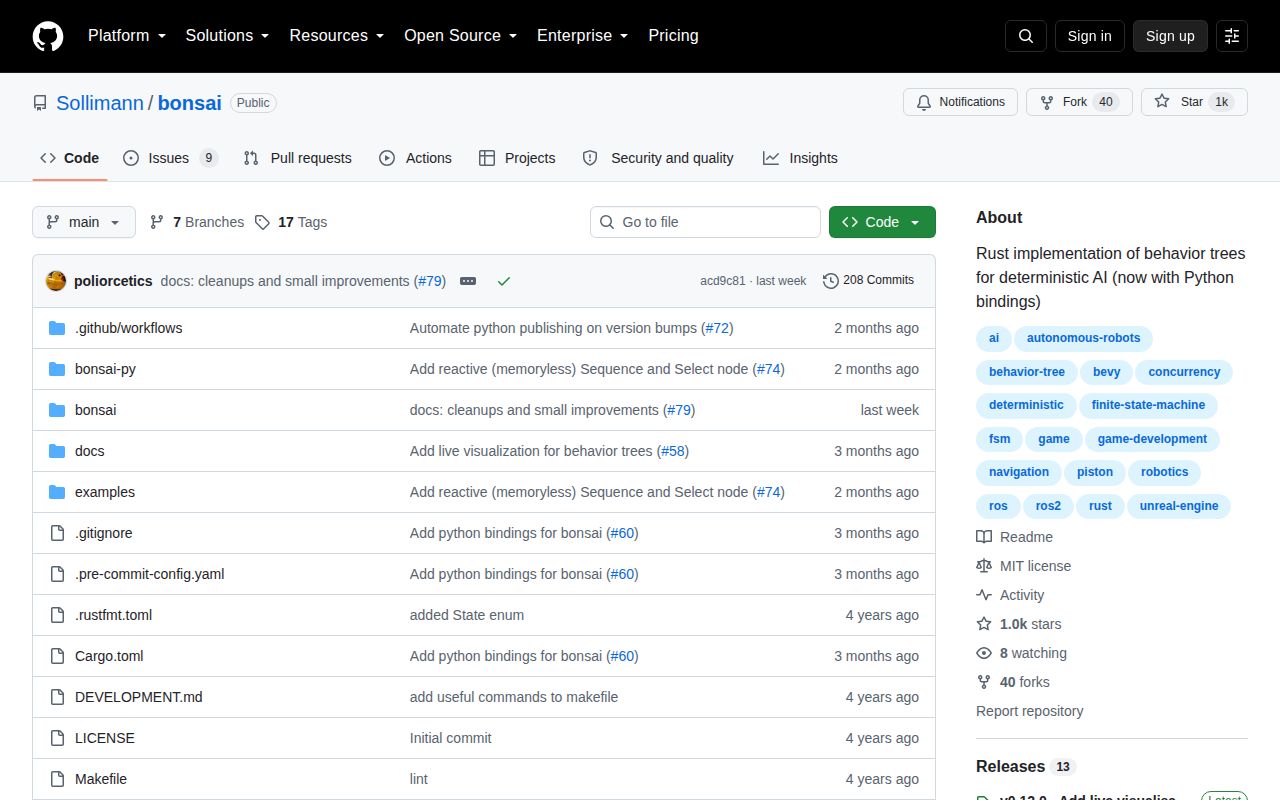Open the Actions tab
The height and width of the screenshot is (800, 1280).
click(x=415, y=158)
